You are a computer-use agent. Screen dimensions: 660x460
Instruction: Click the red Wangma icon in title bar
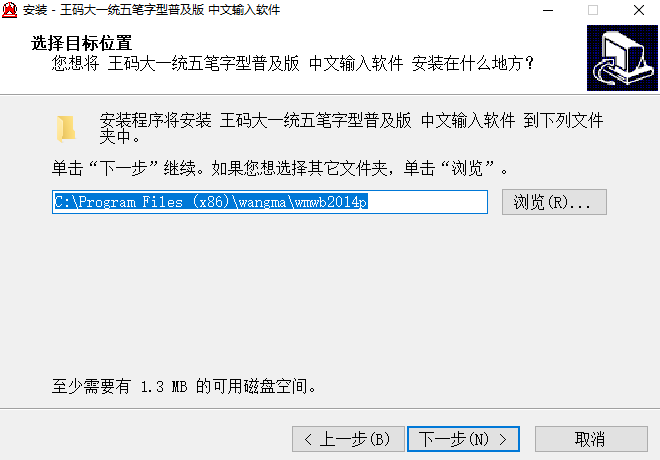[x=10, y=10]
